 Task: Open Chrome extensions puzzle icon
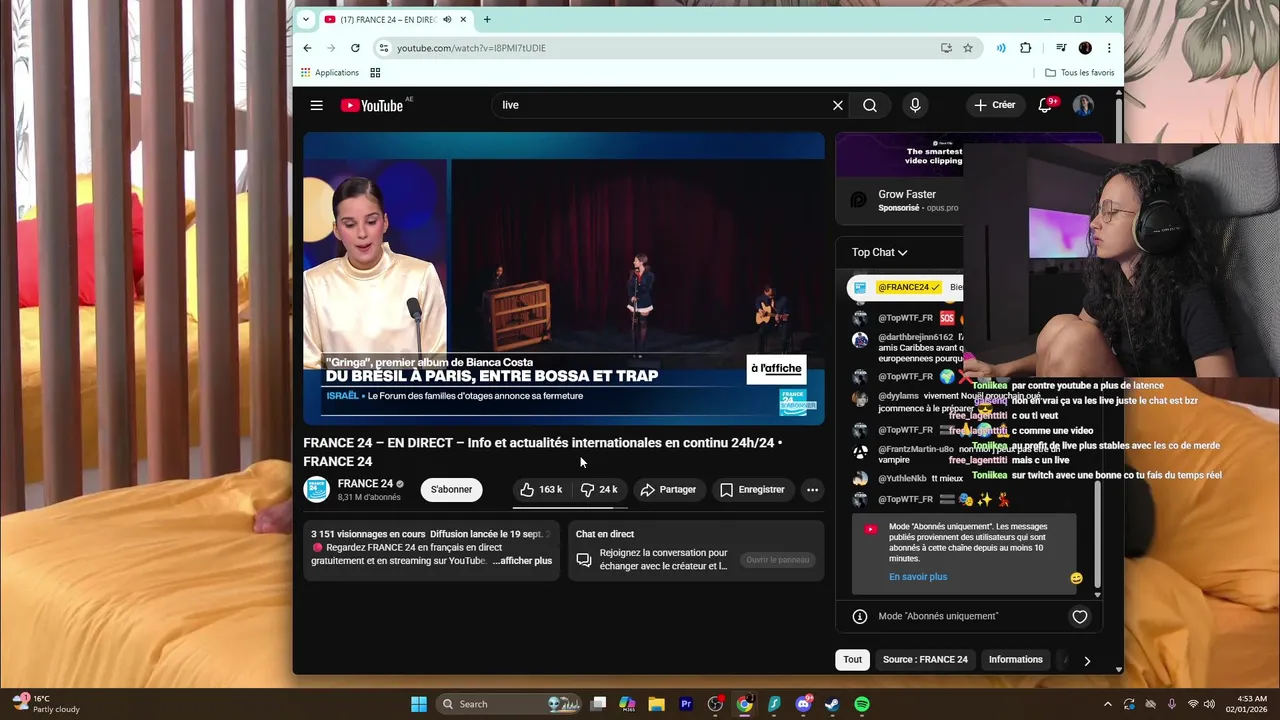click(x=1025, y=48)
